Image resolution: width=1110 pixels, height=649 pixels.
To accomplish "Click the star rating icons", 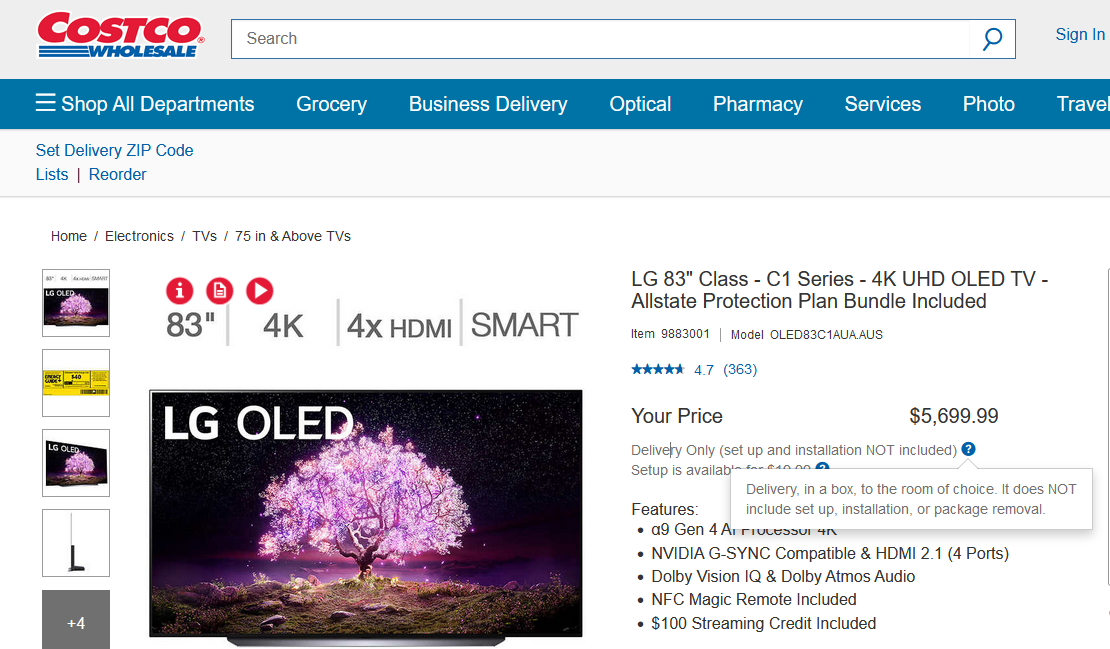I will [x=657, y=370].
